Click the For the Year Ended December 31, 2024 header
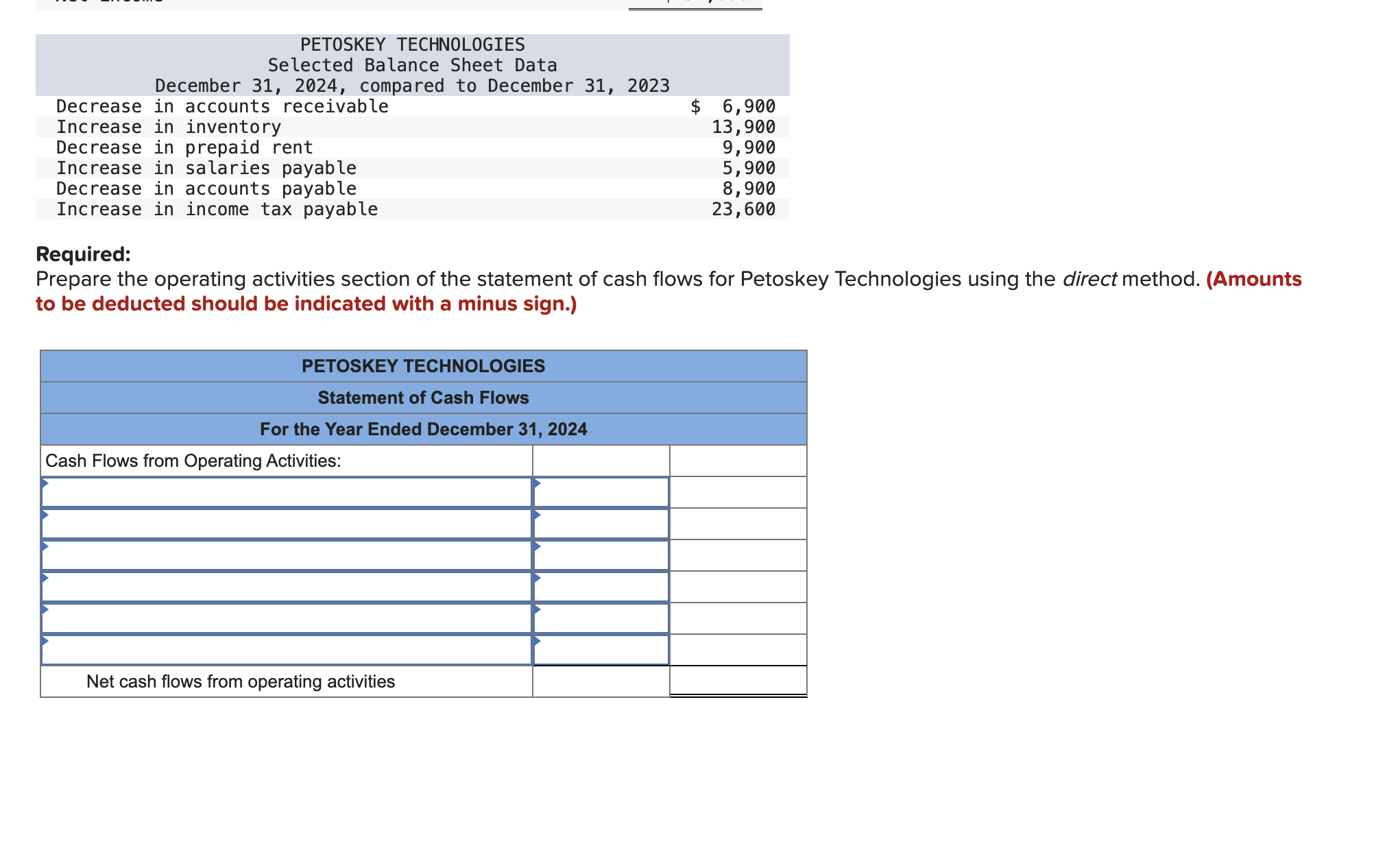The image size is (1400, 861). pyautogui.click(x=423, y=429)
